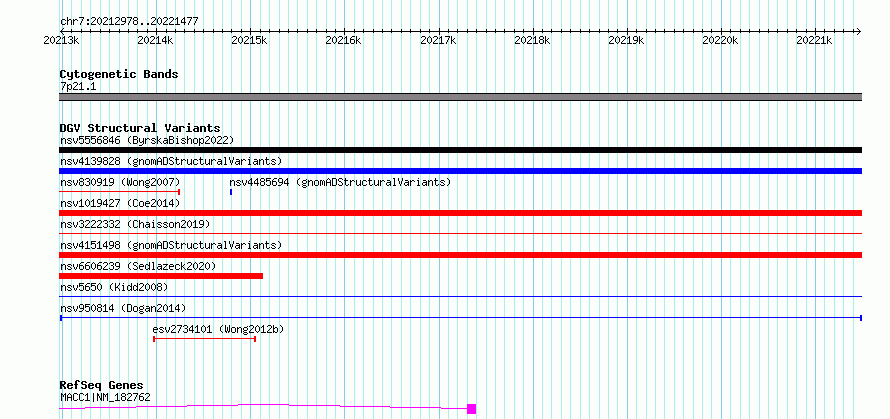Click the magenta MACC1 exon block
890x419 pixels.
(472, 409)
